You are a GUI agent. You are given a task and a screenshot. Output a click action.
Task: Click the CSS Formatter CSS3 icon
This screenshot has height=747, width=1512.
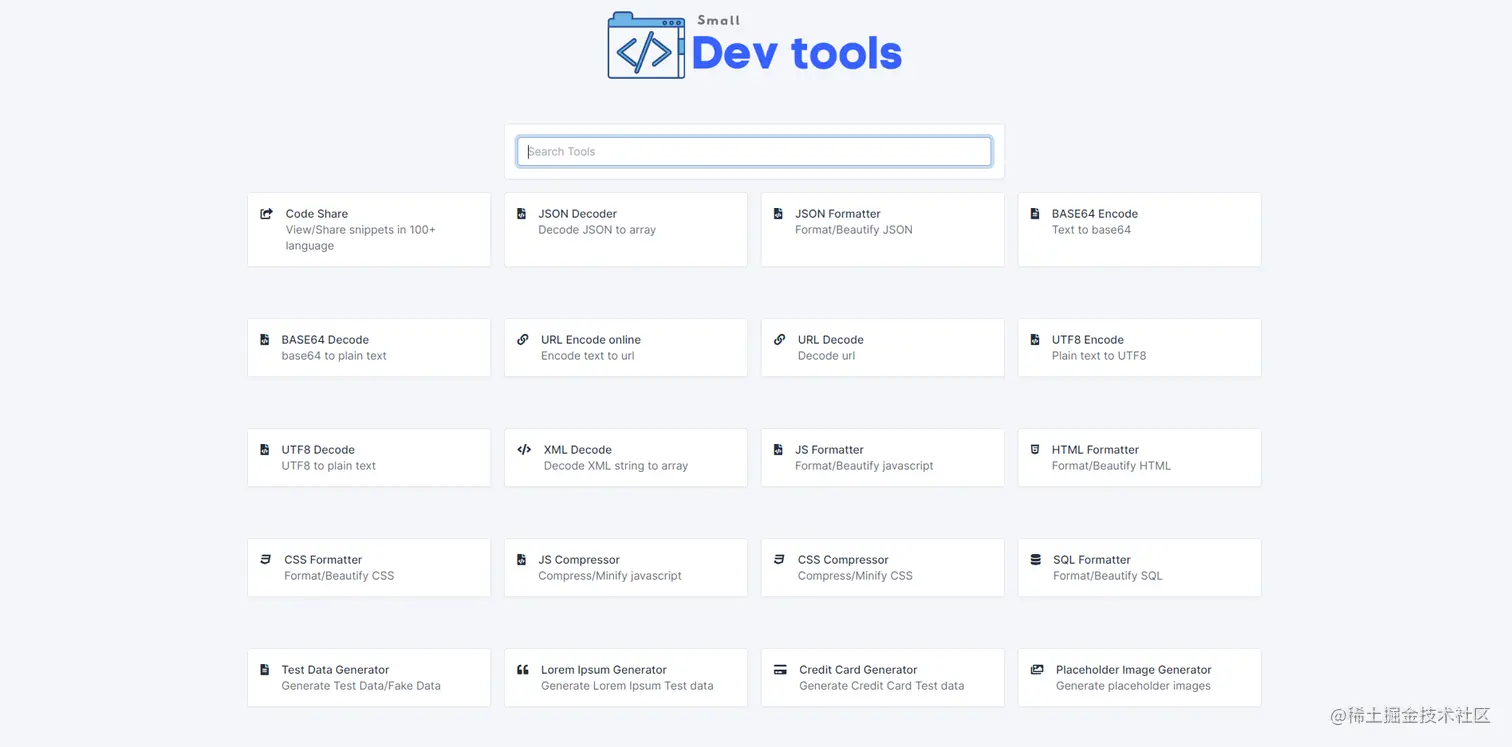tap(266, 560)
